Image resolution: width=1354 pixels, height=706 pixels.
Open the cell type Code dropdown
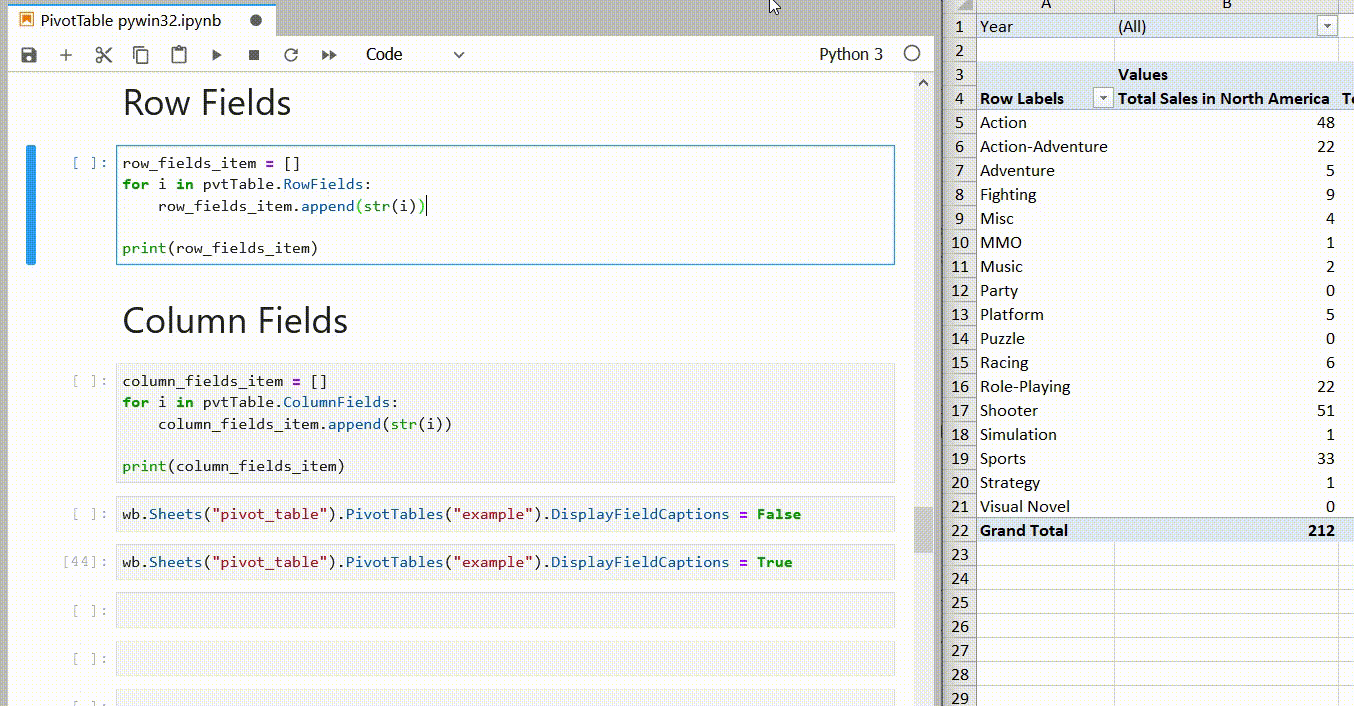pos(414,55)
